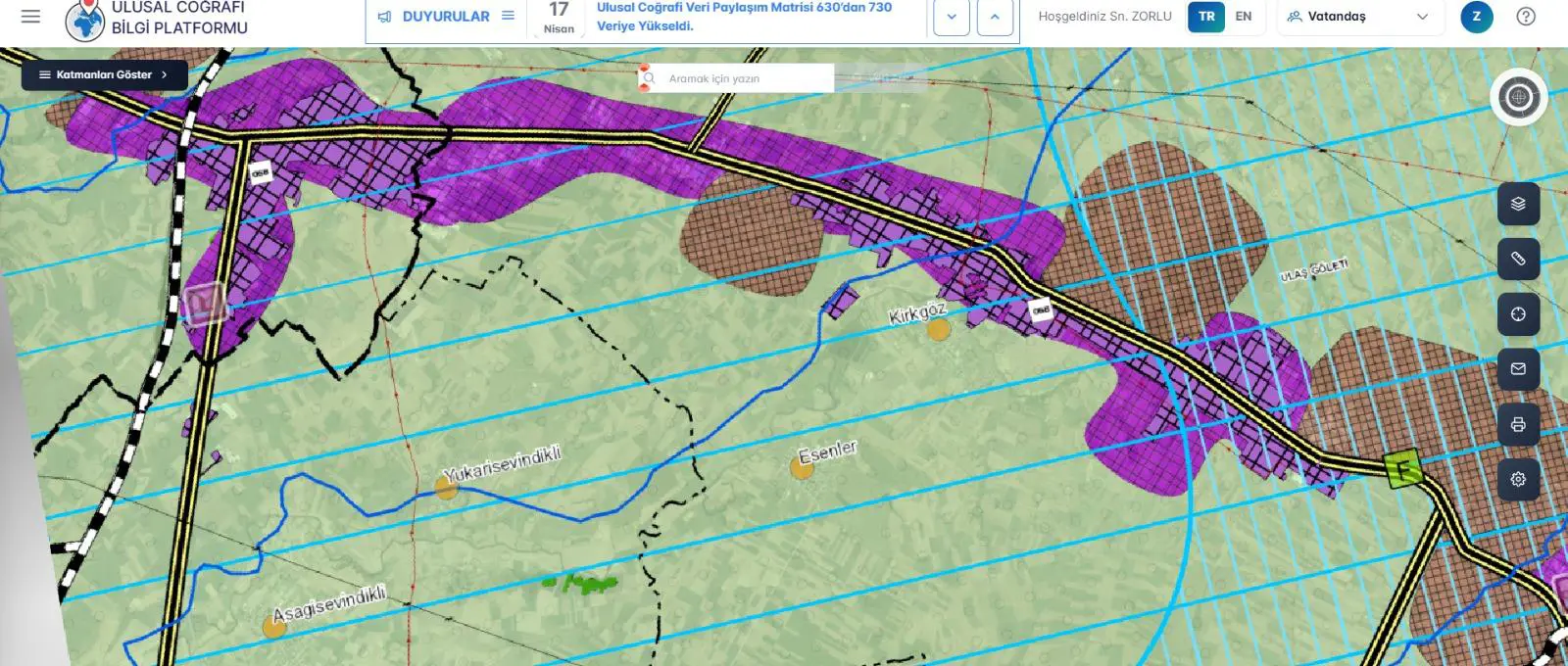This screenshot has width=1568, height=666.
Task: Click the Kirkgöz settlement point marker
Action: click(x=939, y=329)
